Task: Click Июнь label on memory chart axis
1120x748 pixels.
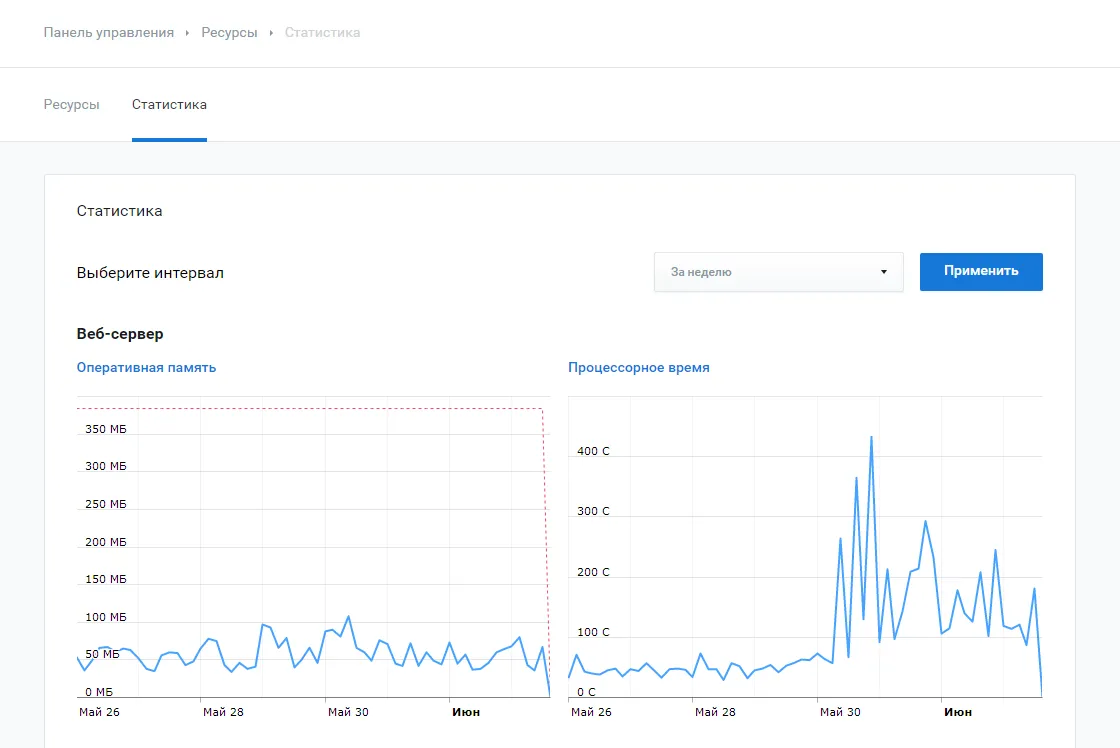Action: tap(466, 712)
